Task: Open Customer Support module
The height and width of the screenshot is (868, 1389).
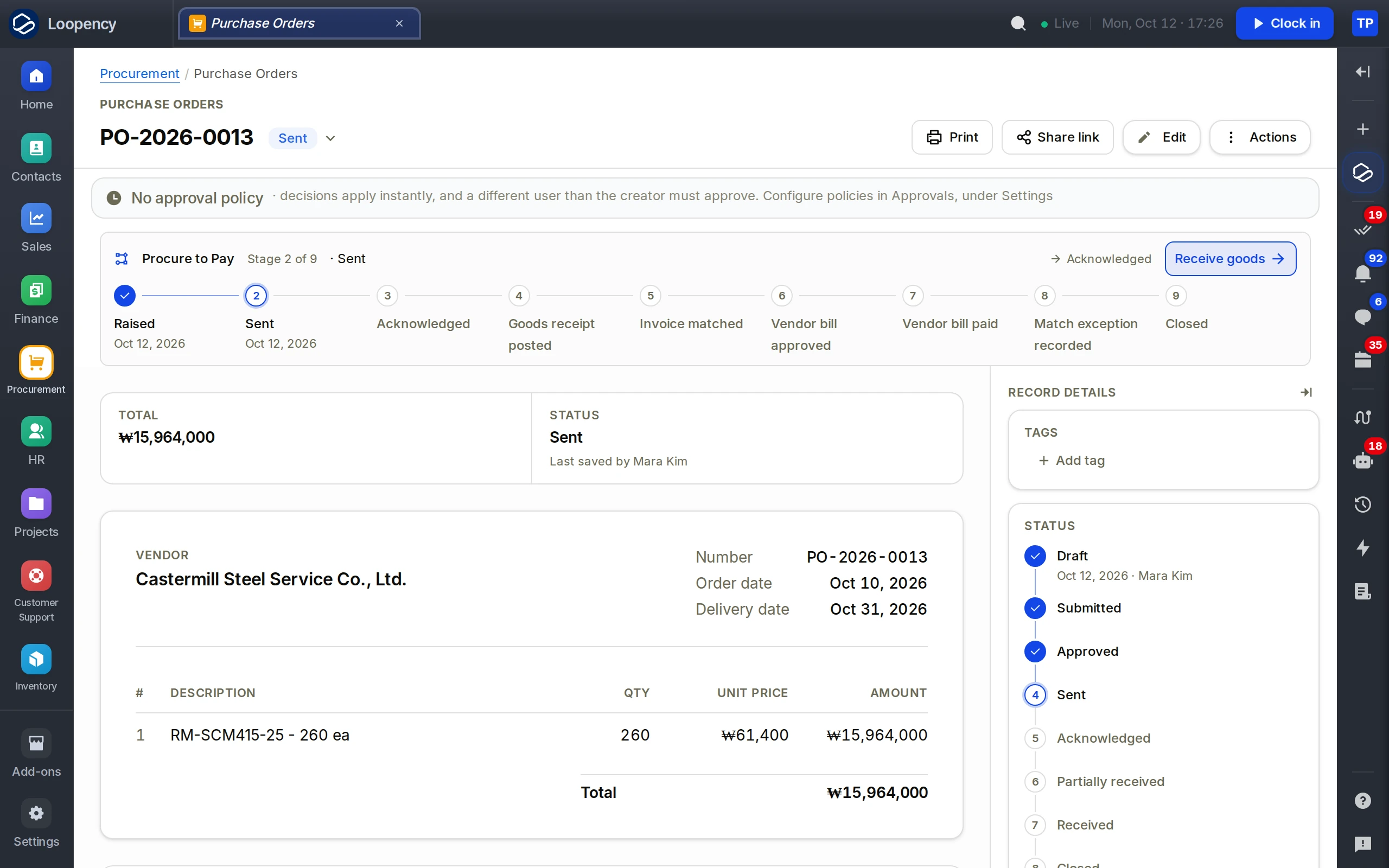Action: click(36, 592)
